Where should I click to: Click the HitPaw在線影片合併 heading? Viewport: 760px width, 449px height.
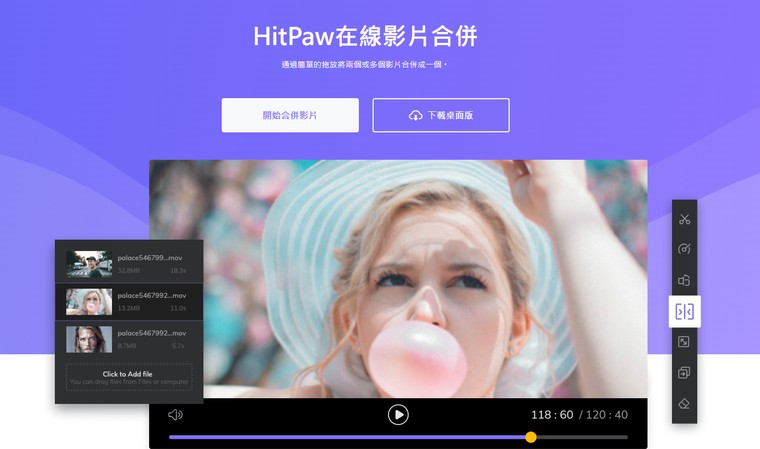pyautogui.click(x=365, y=36)
